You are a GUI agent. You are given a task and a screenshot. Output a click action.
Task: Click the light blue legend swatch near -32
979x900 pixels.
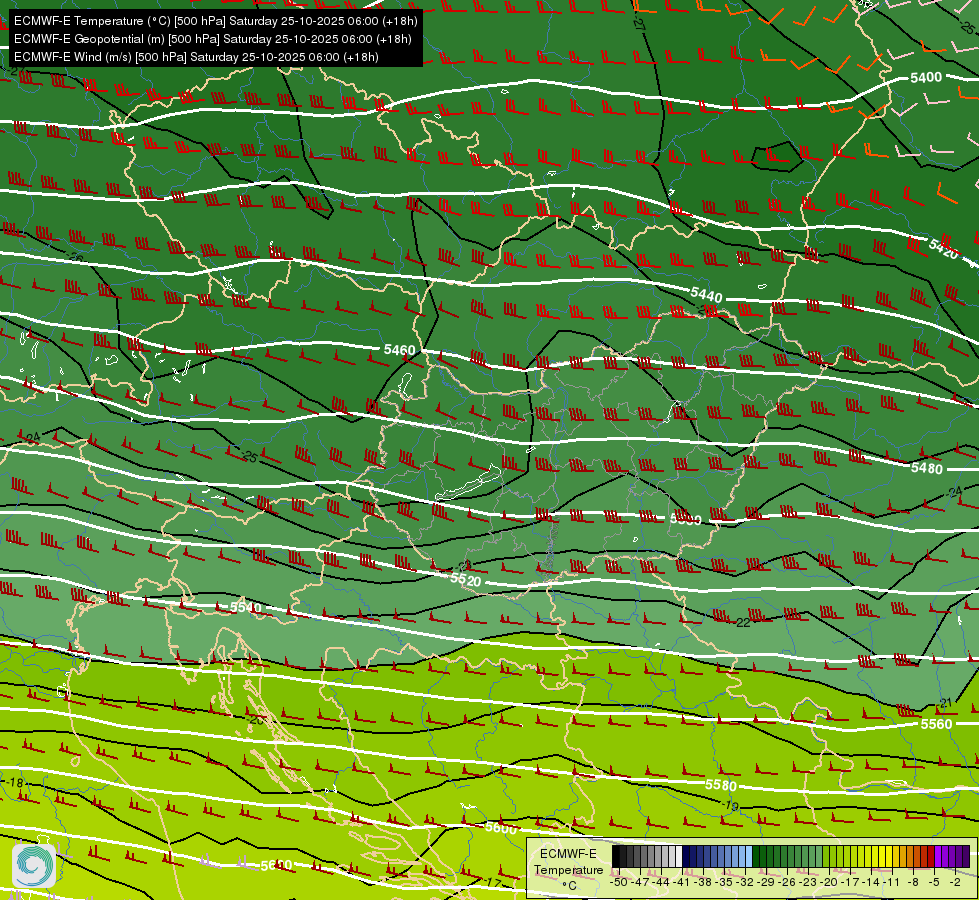point(749,856)
